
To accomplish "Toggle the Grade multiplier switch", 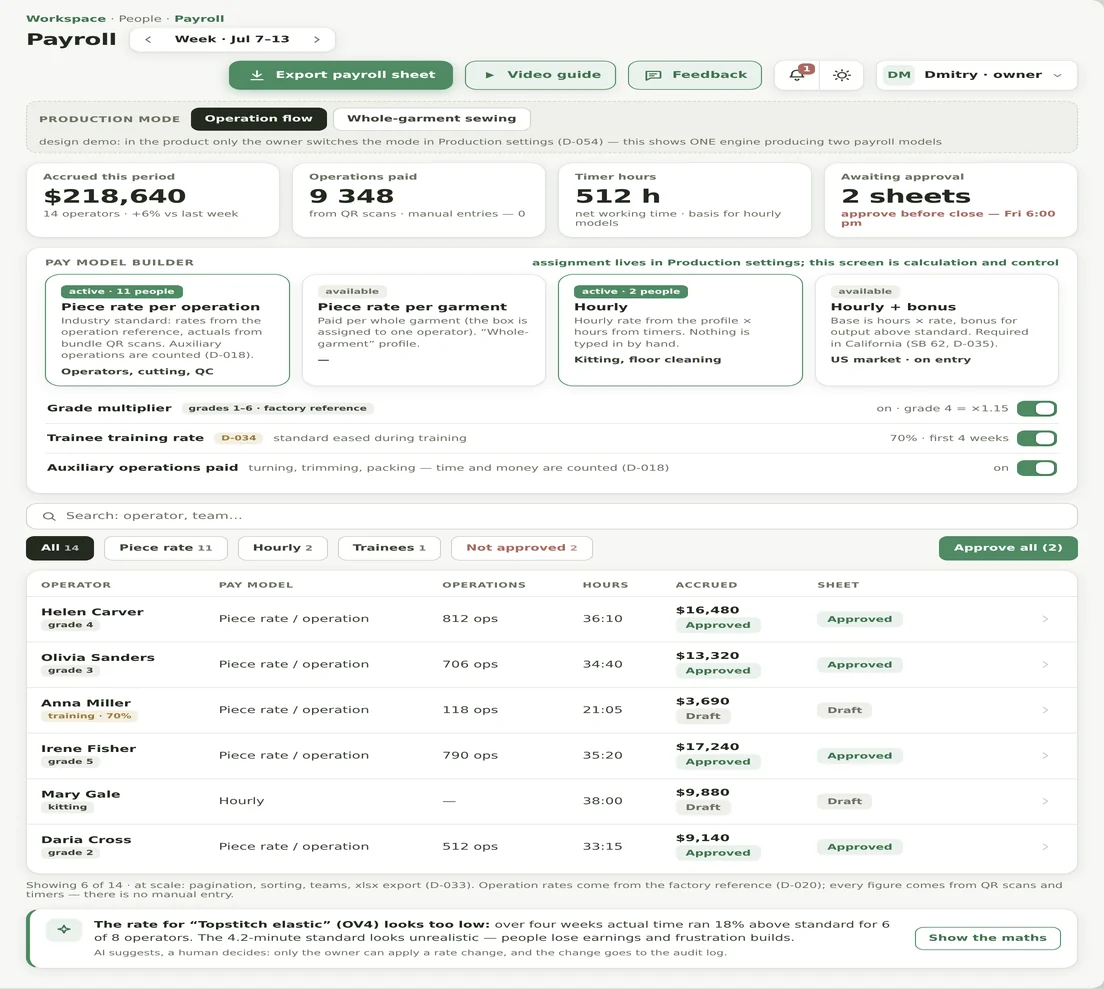I will point(1036,408).
